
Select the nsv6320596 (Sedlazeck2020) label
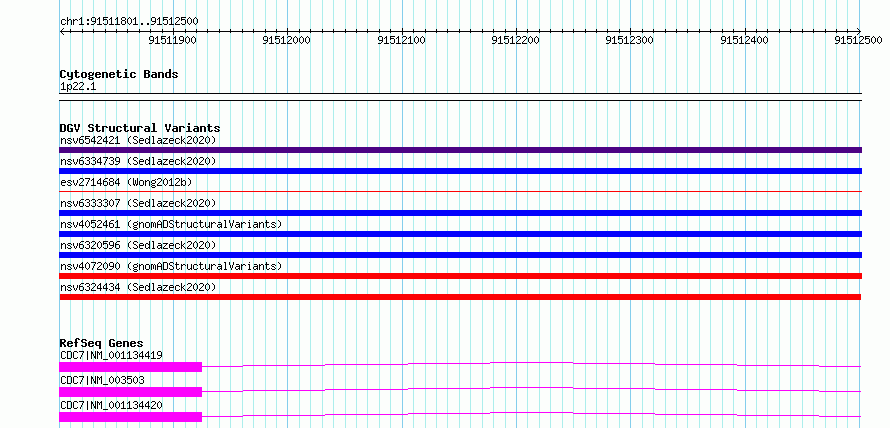138,245
